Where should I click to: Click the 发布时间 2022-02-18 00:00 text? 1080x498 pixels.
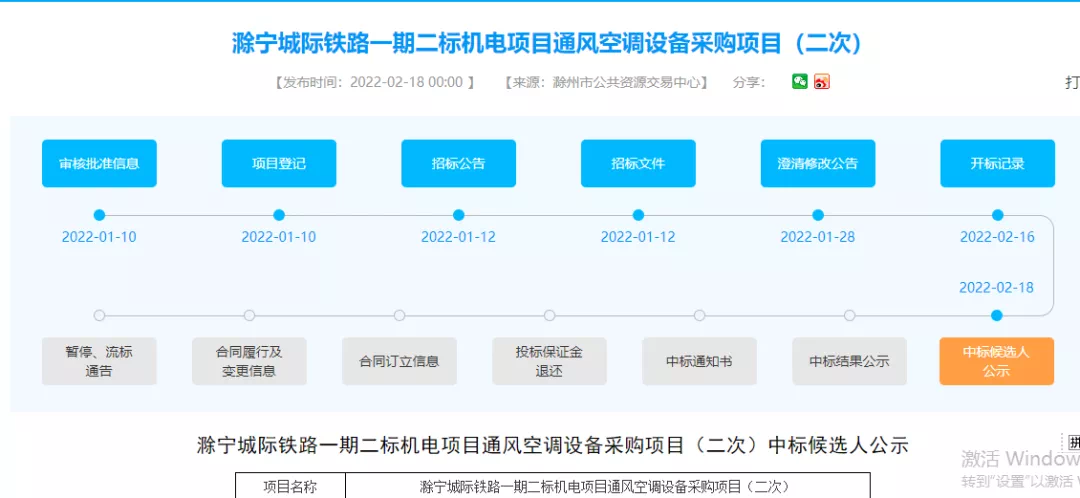click(374, 82)
